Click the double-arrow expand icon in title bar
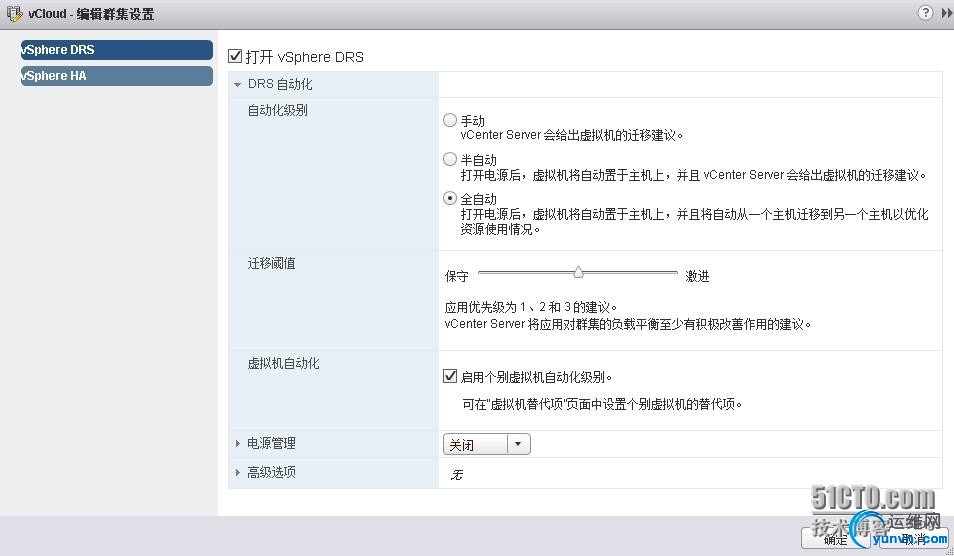The width and height of the screenshot is (954, 556). coord(947,13)
